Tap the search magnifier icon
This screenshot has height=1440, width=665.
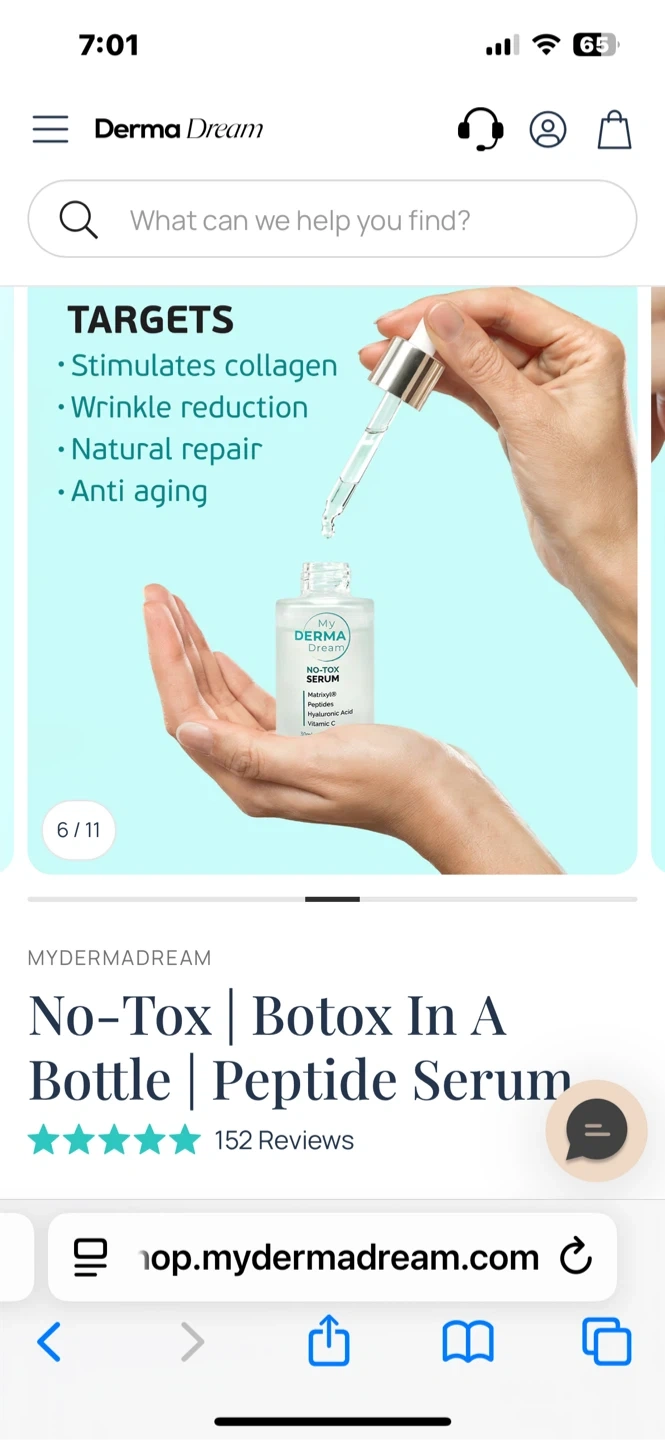coord(78,219)
